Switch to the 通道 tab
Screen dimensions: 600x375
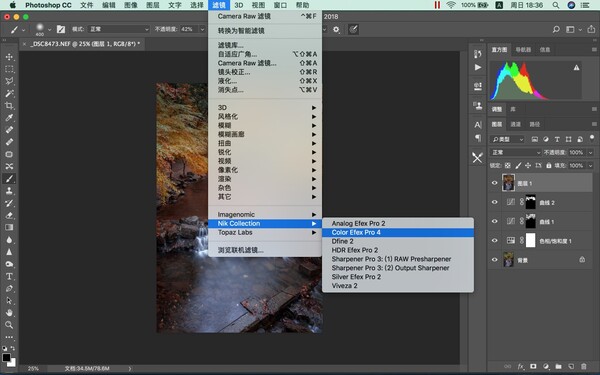[x=515, y=124]
